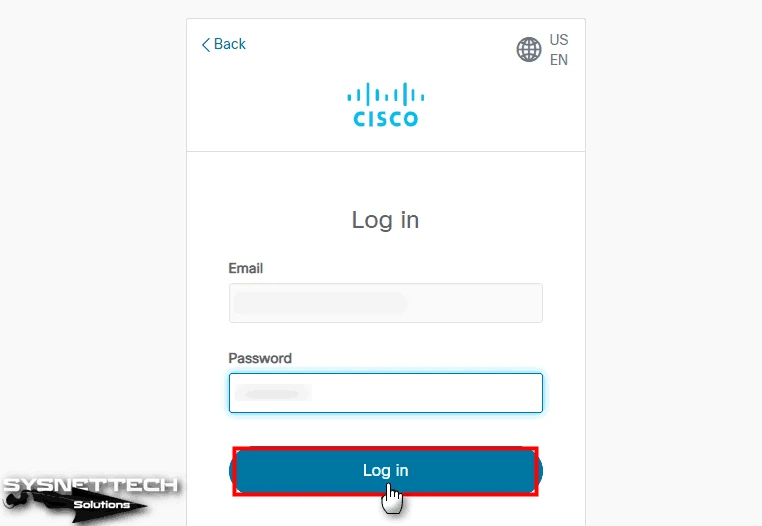Click the Log in page heading
762x526 pixels.
pyautogui.click(x=385, y=220)
